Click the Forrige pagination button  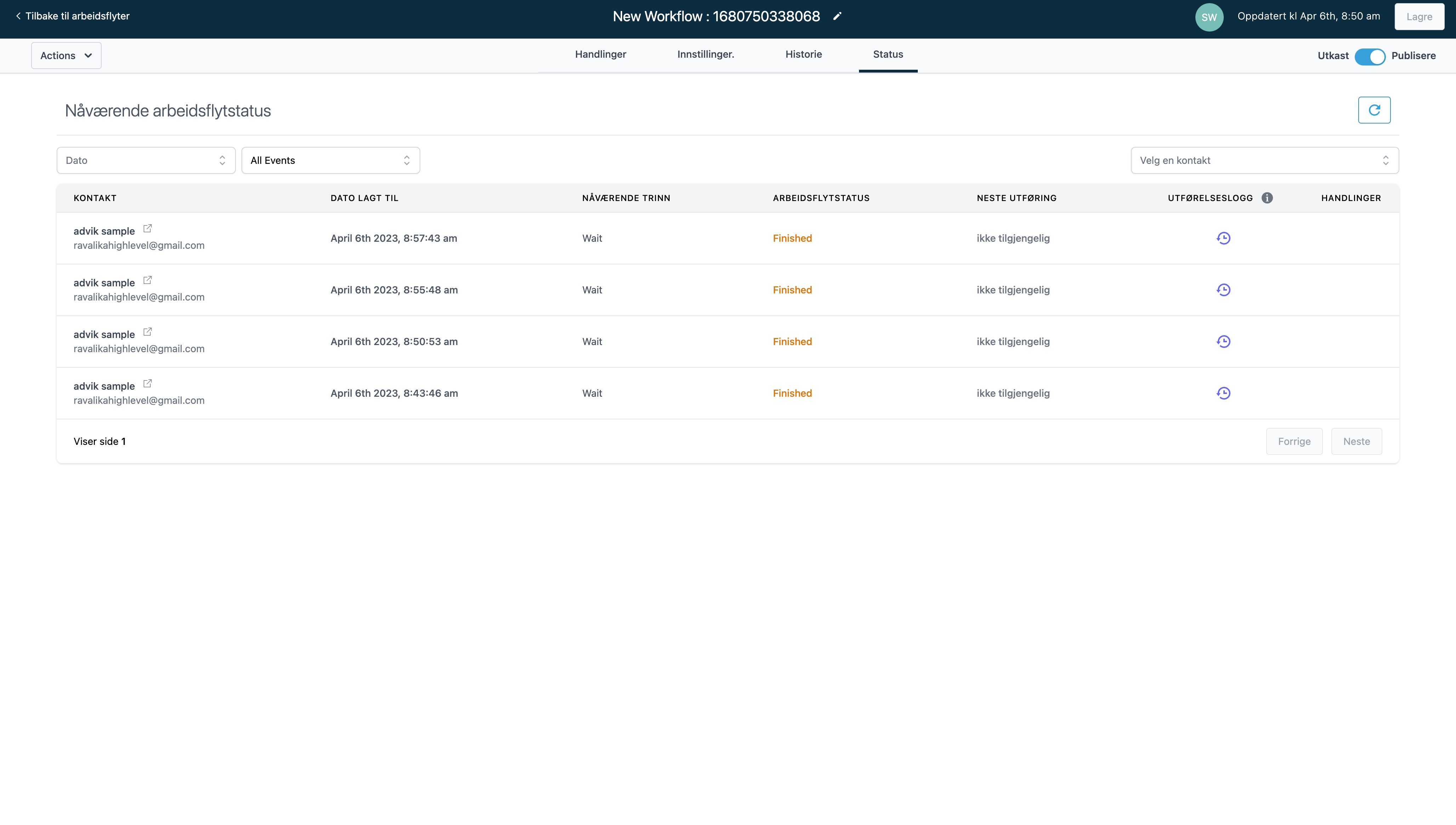(1294, 441)
